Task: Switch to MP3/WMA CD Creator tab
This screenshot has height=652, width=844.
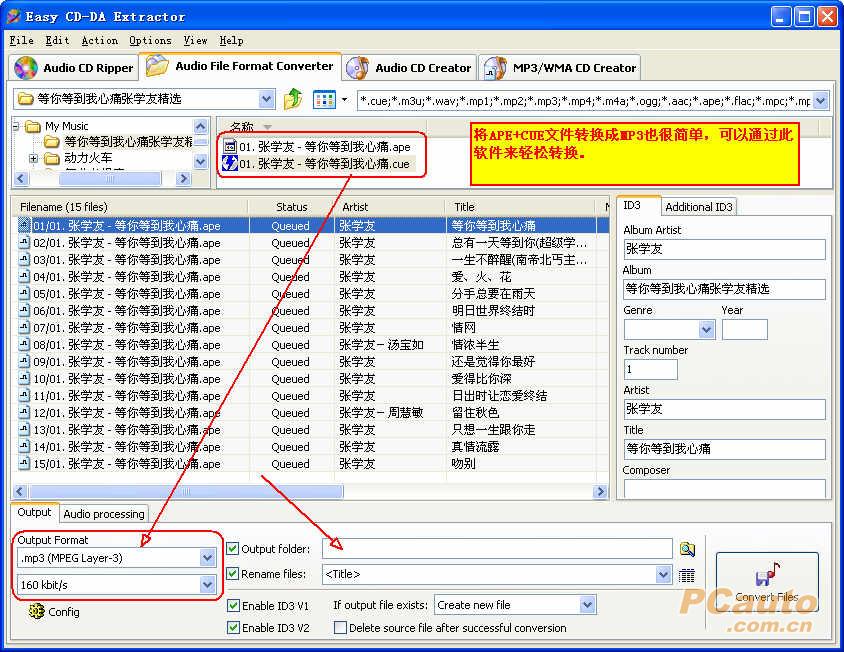Action: tap(560, 68)
